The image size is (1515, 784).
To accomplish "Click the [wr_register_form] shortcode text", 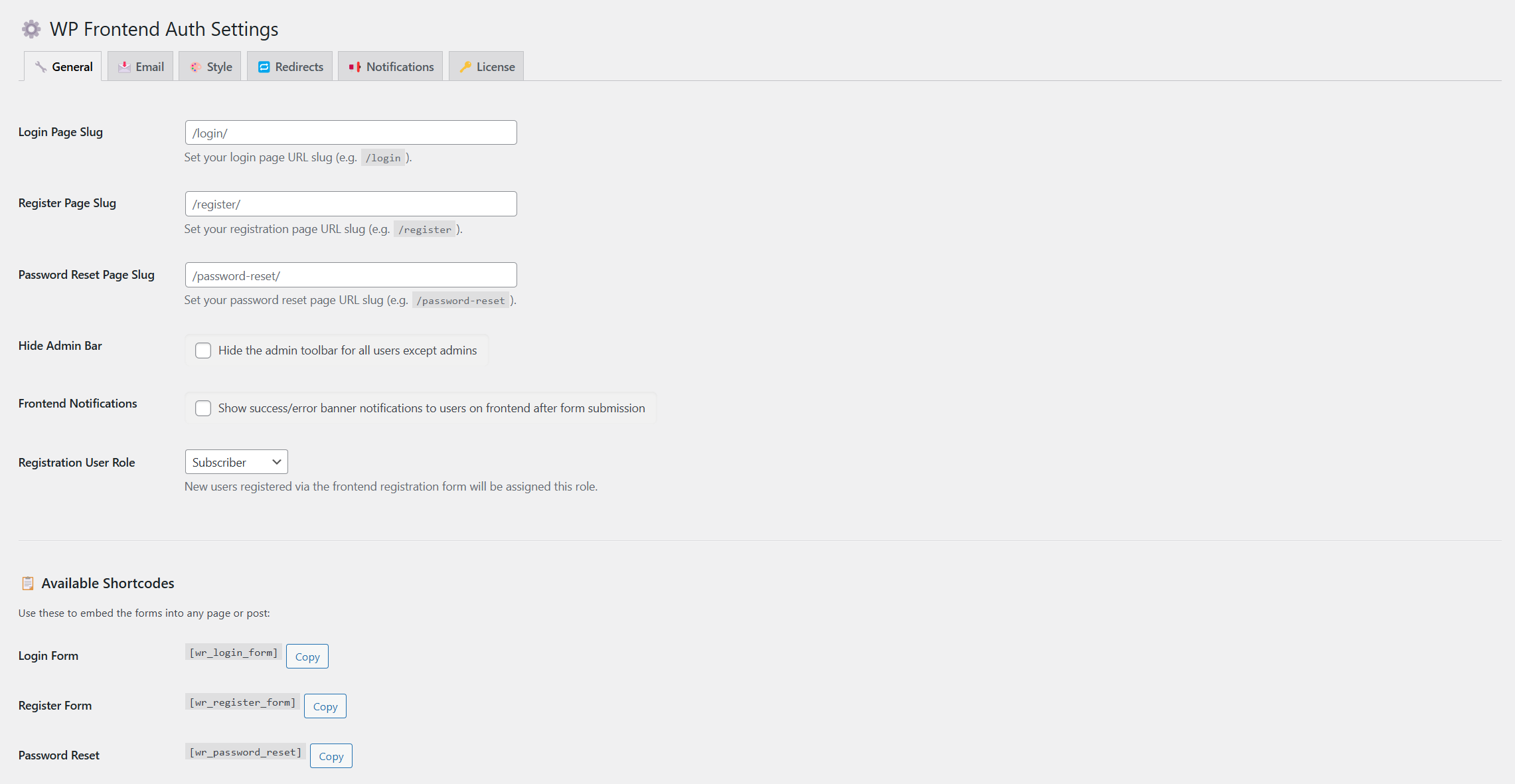I will click(242, 702).
